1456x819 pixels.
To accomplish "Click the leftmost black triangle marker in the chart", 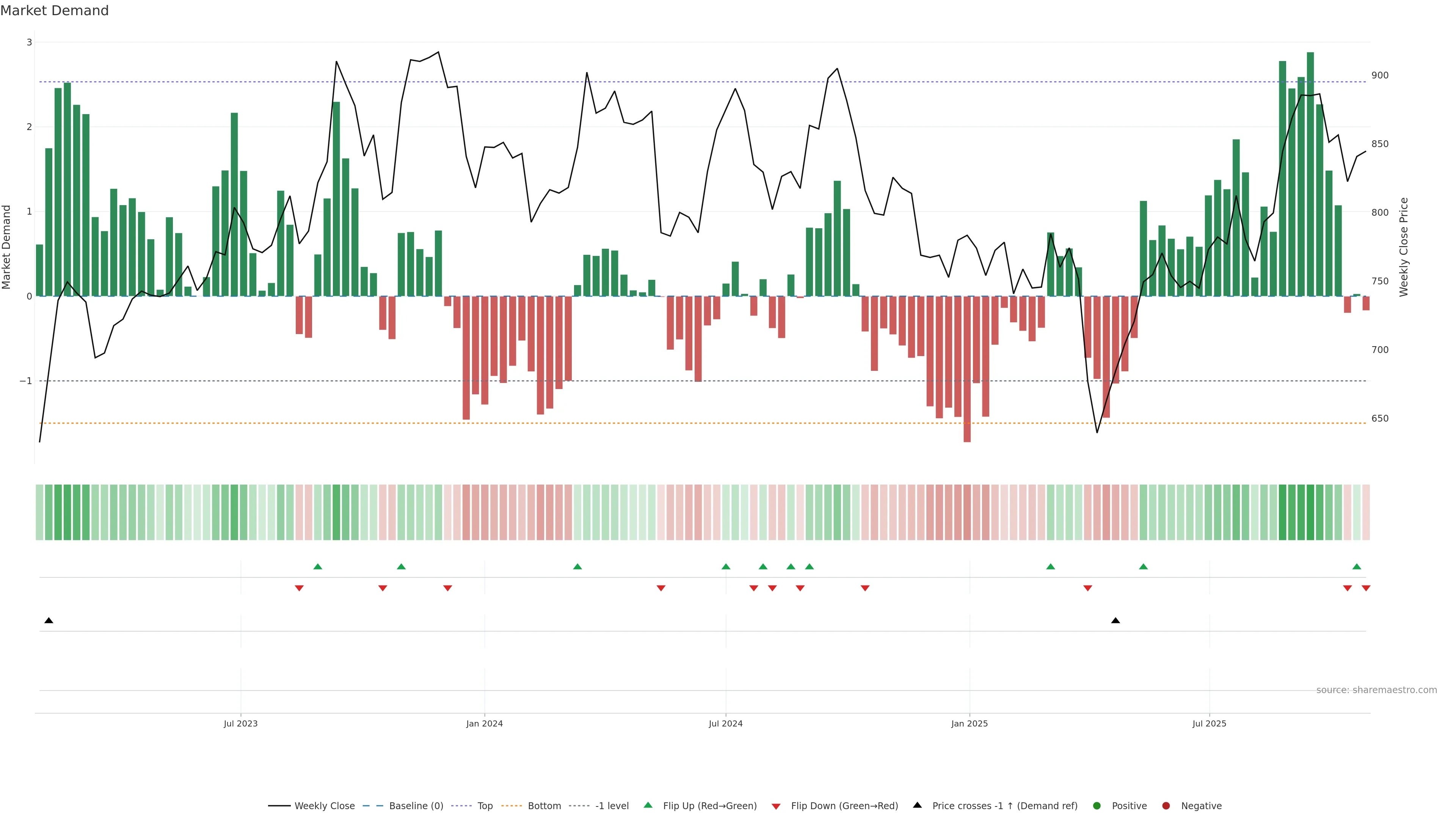I will click(x=49, y=621).
